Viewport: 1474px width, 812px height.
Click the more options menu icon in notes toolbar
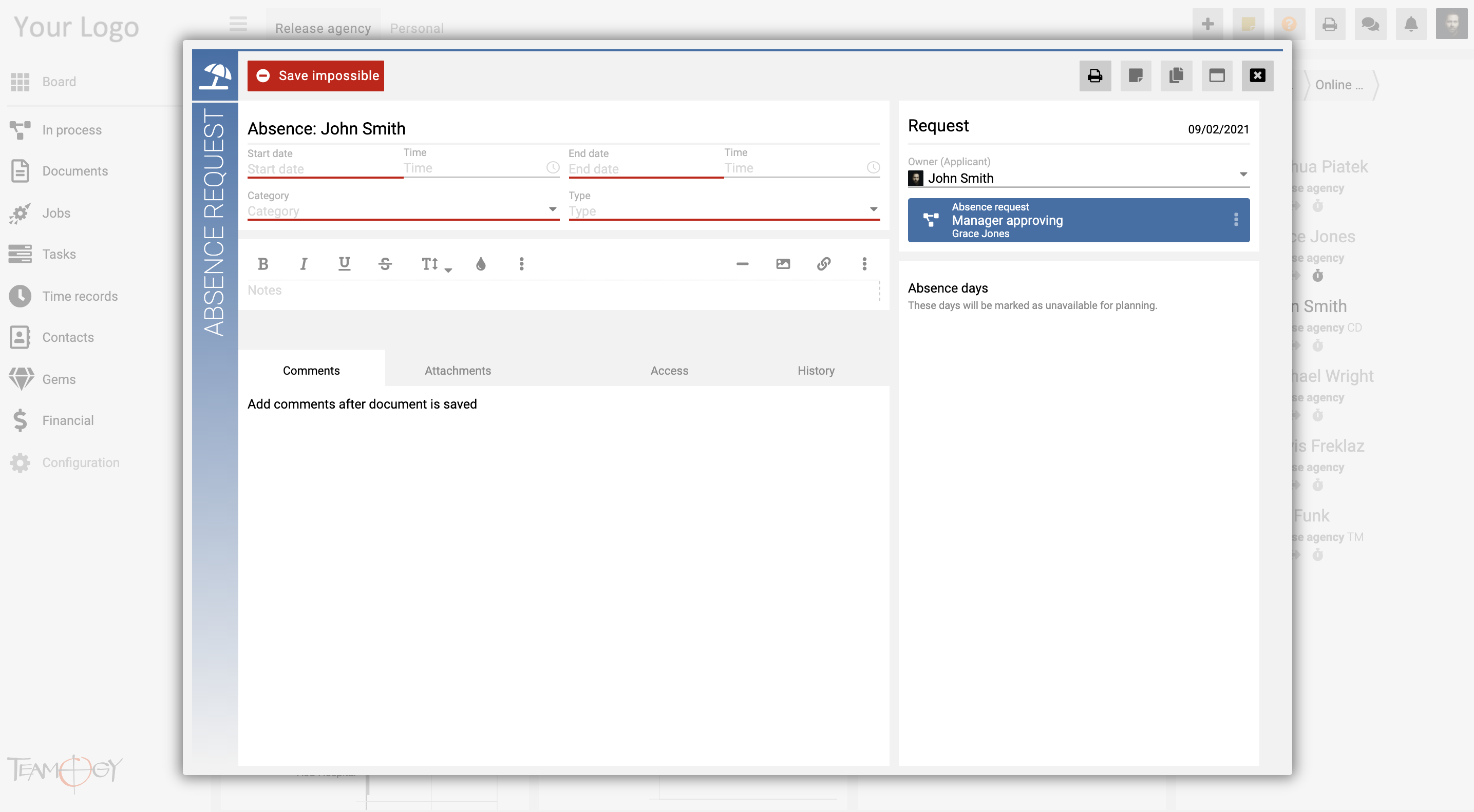[864, 264]
